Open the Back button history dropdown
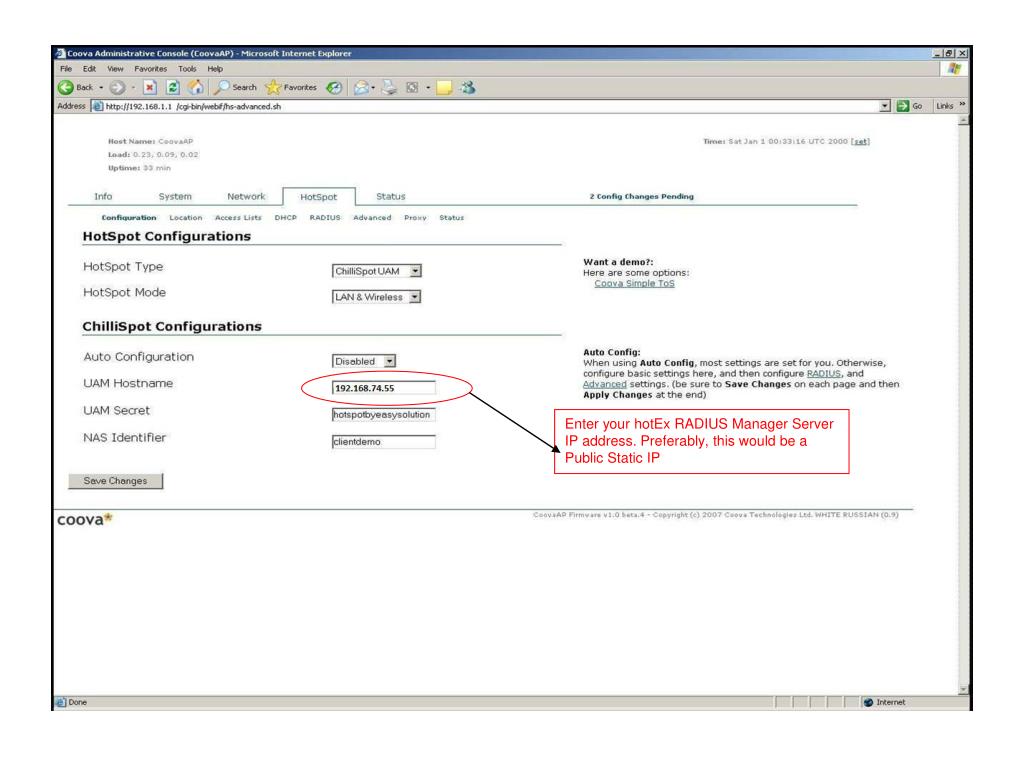This screenshot has height=768, width=1024. click(x=101, y=87)
